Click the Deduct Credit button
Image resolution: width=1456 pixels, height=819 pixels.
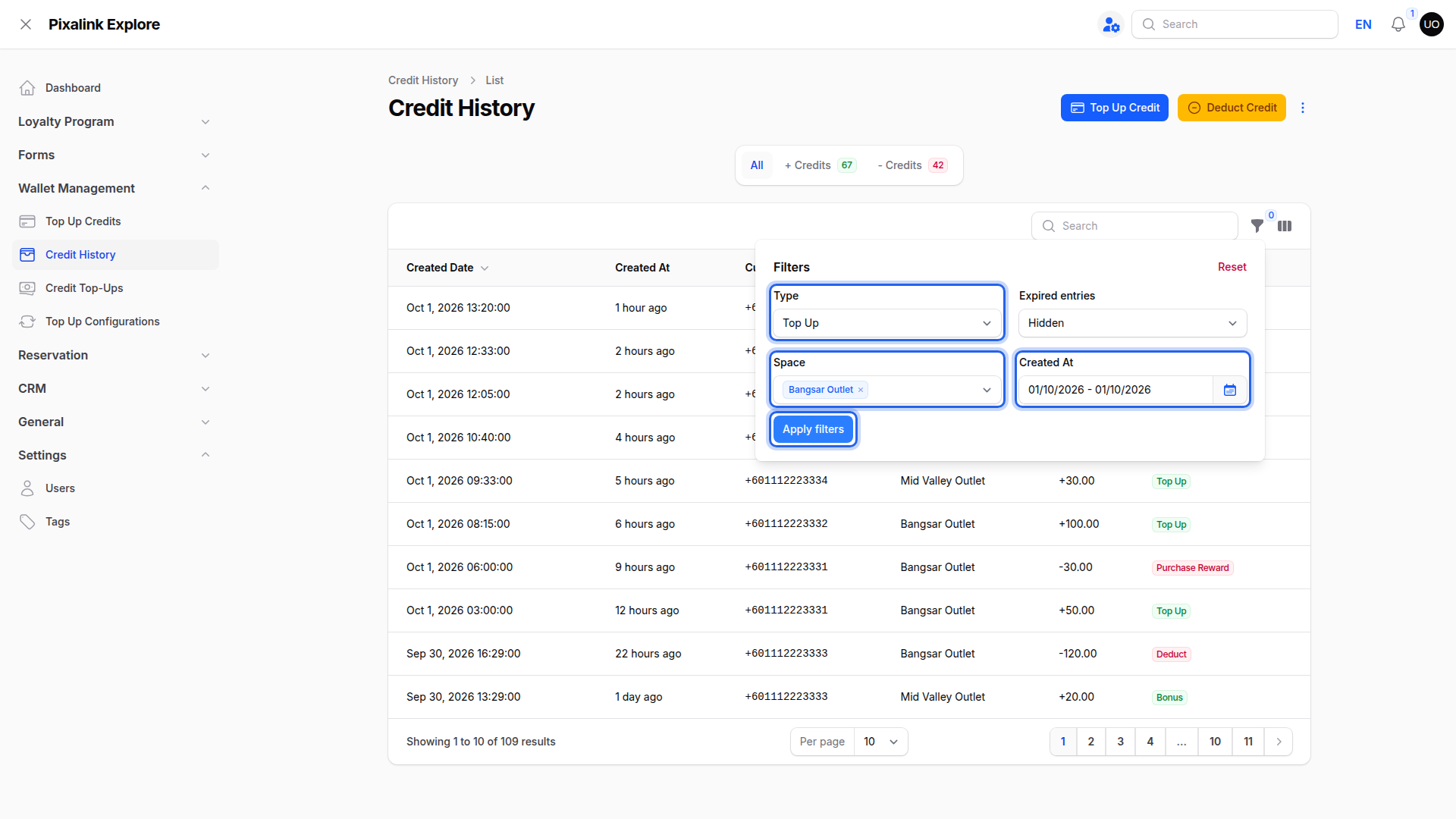1232,108
